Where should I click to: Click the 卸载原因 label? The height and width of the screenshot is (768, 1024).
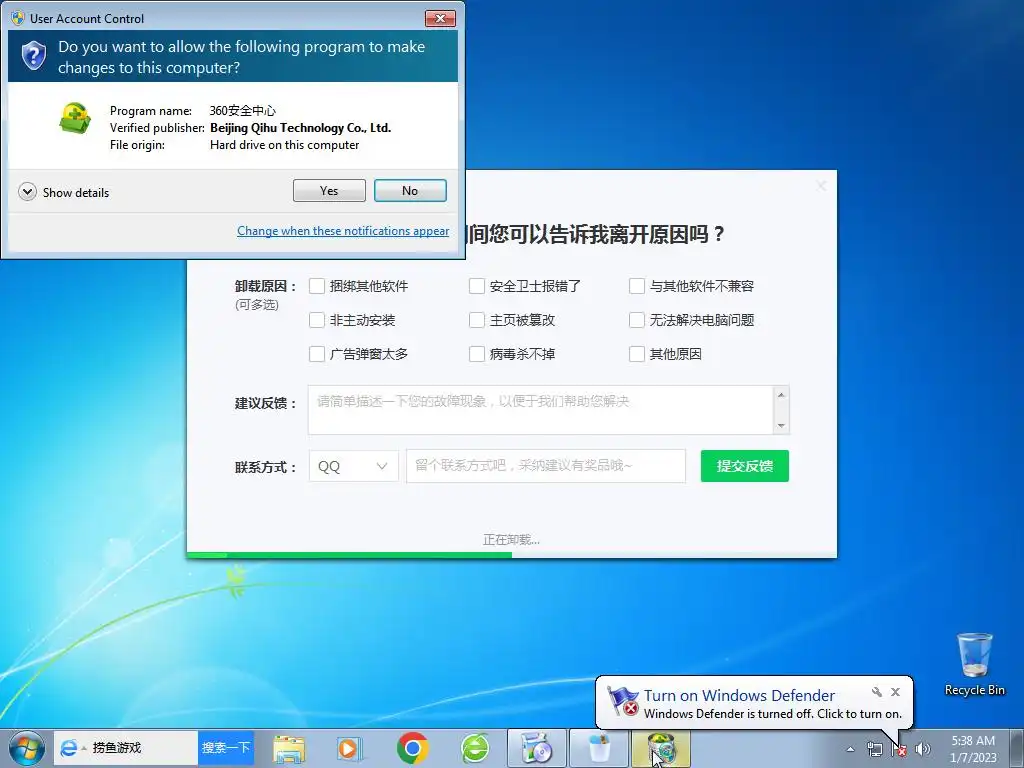[266, 286]
